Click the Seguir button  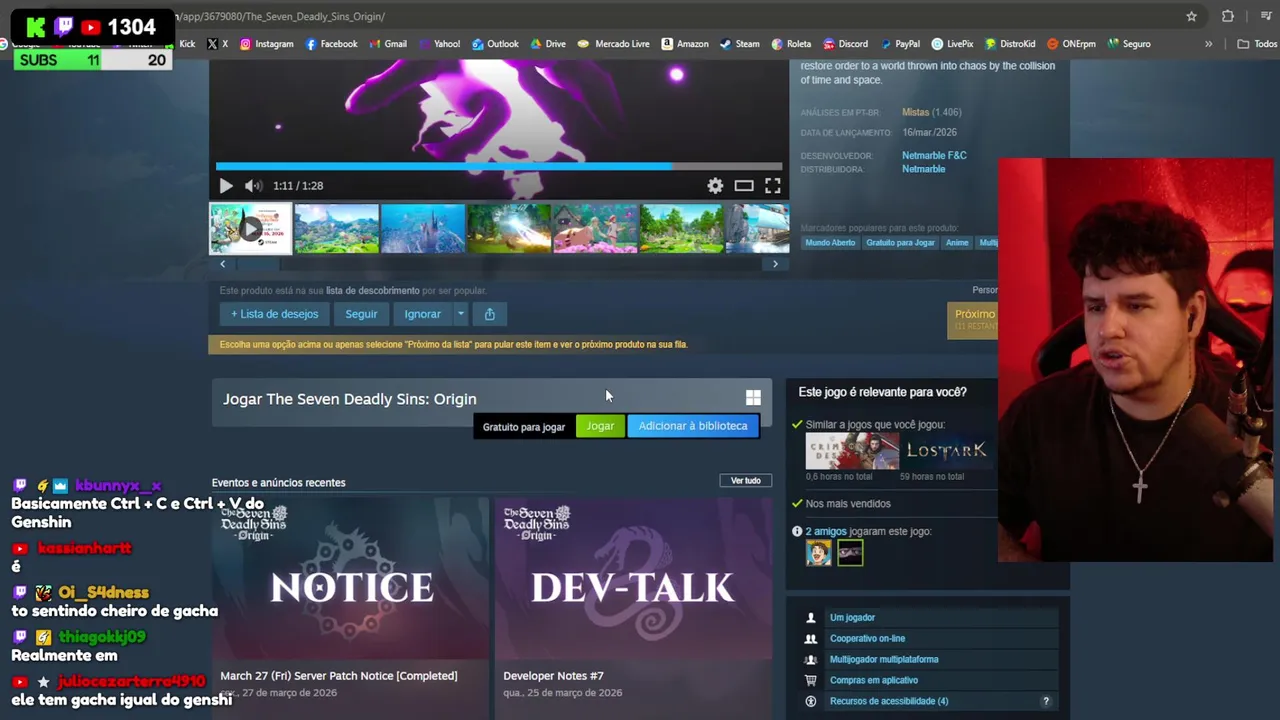(x=361, y=314)
